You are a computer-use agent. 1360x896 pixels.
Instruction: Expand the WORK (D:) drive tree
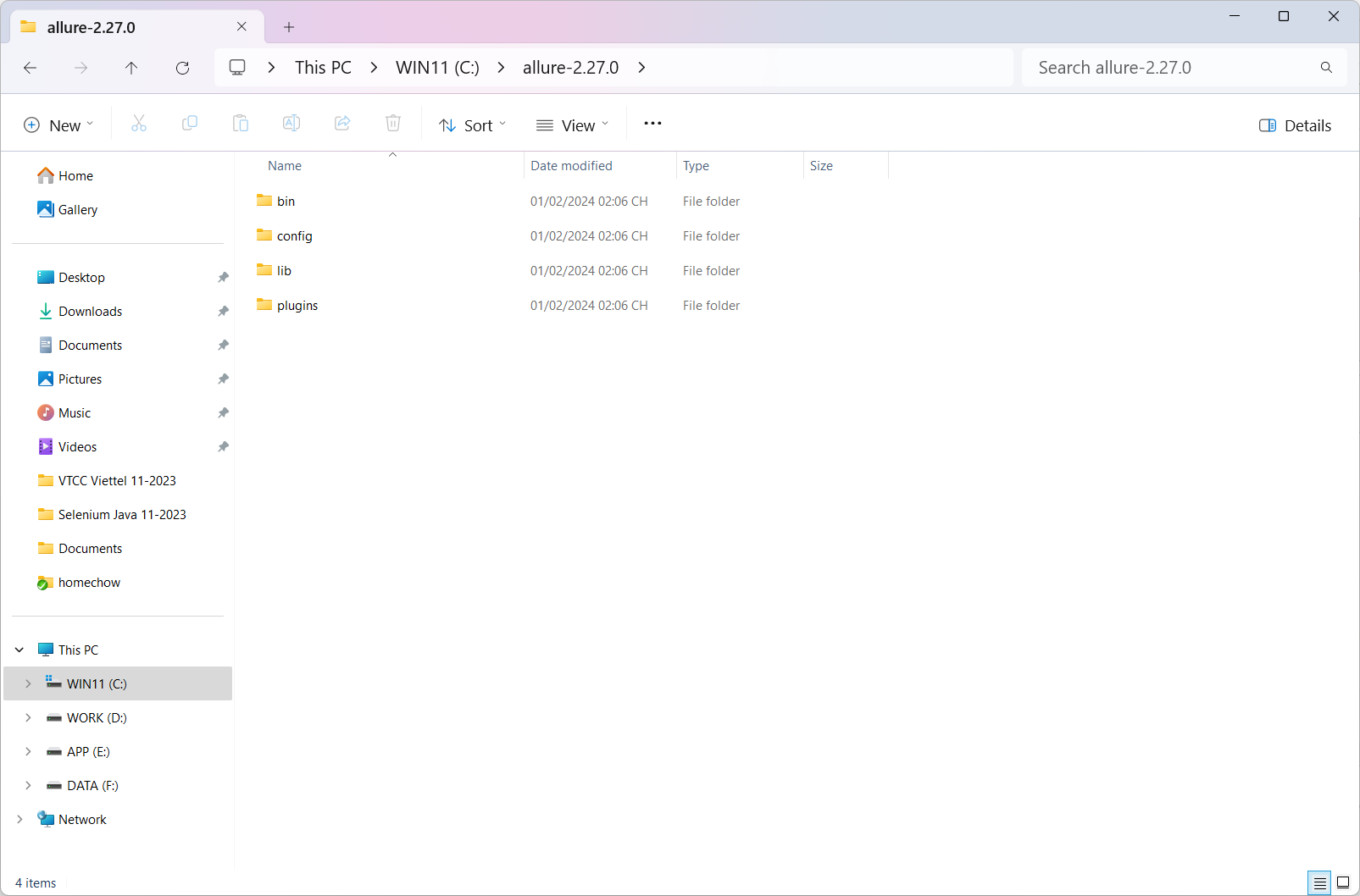[x=28, y=717]
